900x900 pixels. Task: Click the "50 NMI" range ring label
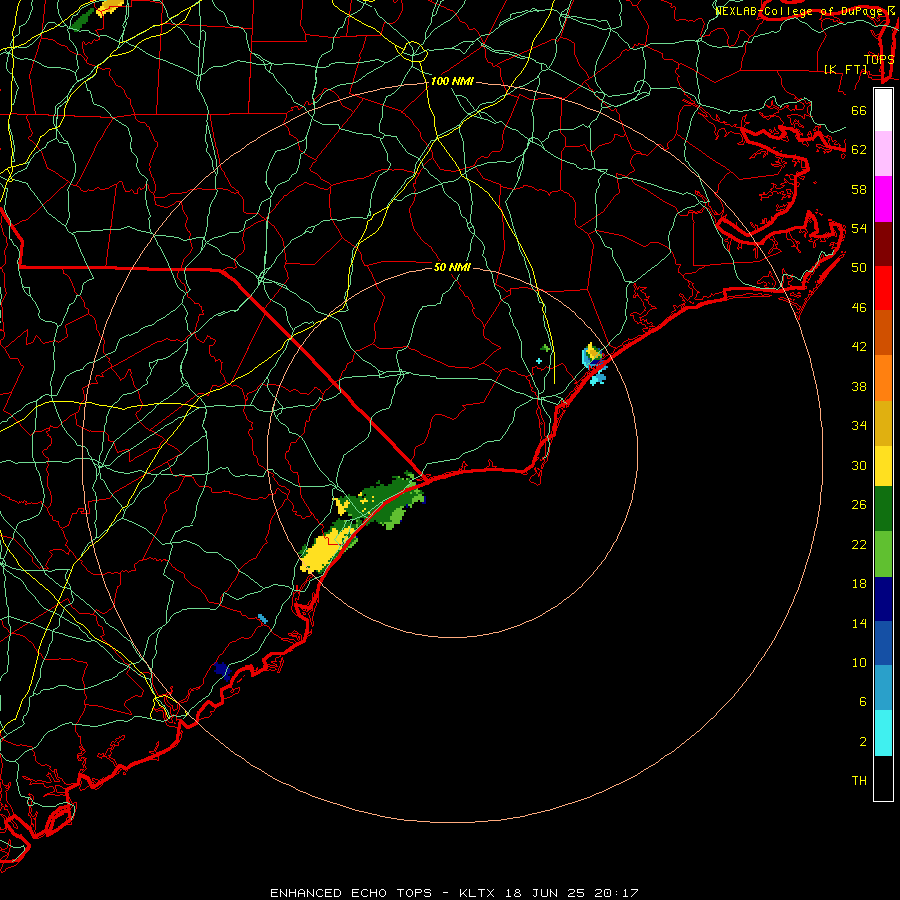[452, 267]
